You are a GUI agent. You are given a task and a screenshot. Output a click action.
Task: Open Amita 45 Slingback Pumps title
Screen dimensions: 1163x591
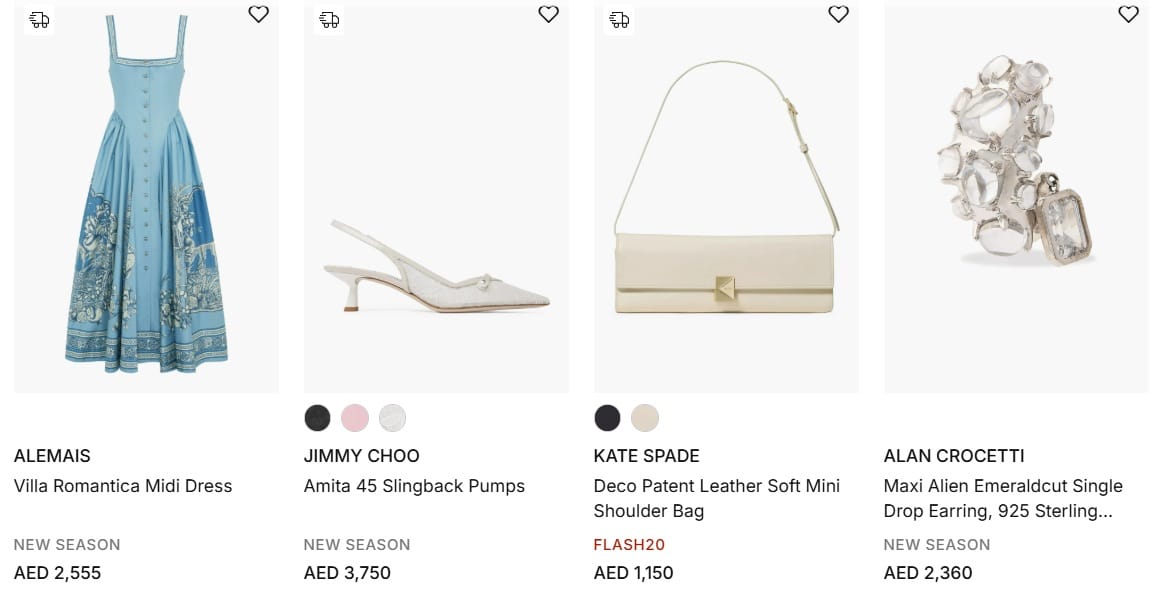click(414, 486)
